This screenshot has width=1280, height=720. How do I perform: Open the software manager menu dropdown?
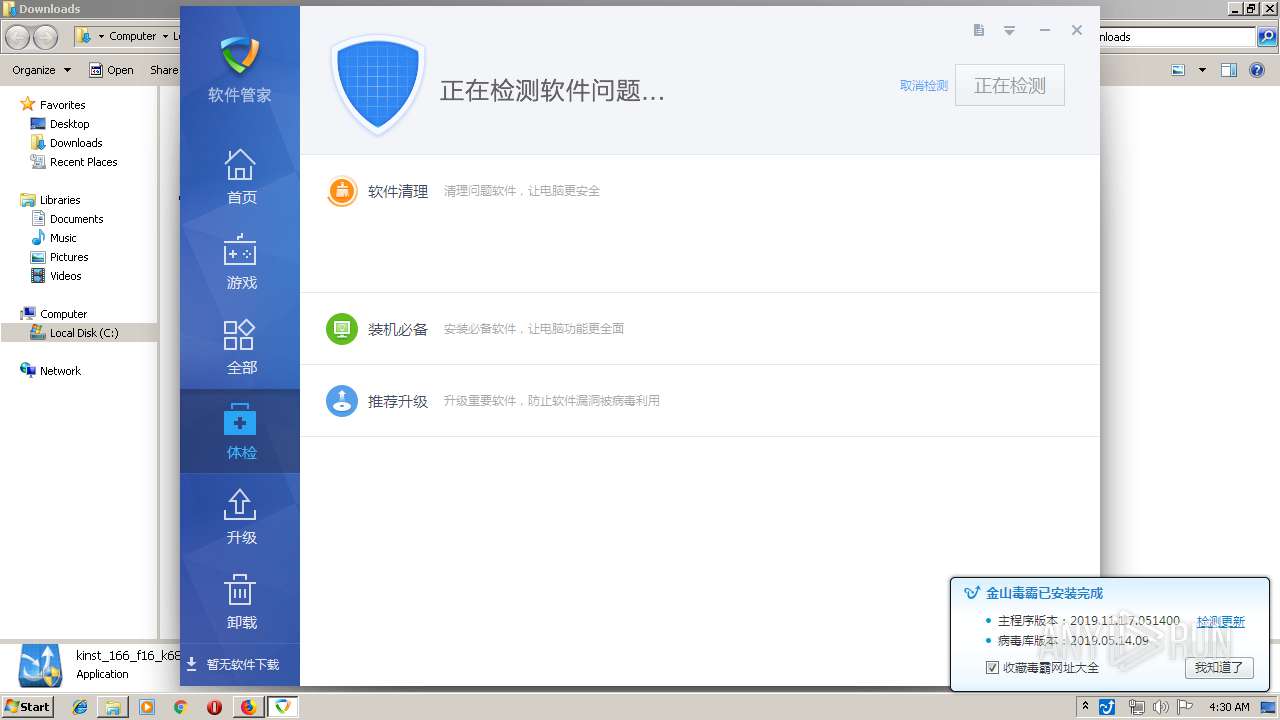(1010, 31)
